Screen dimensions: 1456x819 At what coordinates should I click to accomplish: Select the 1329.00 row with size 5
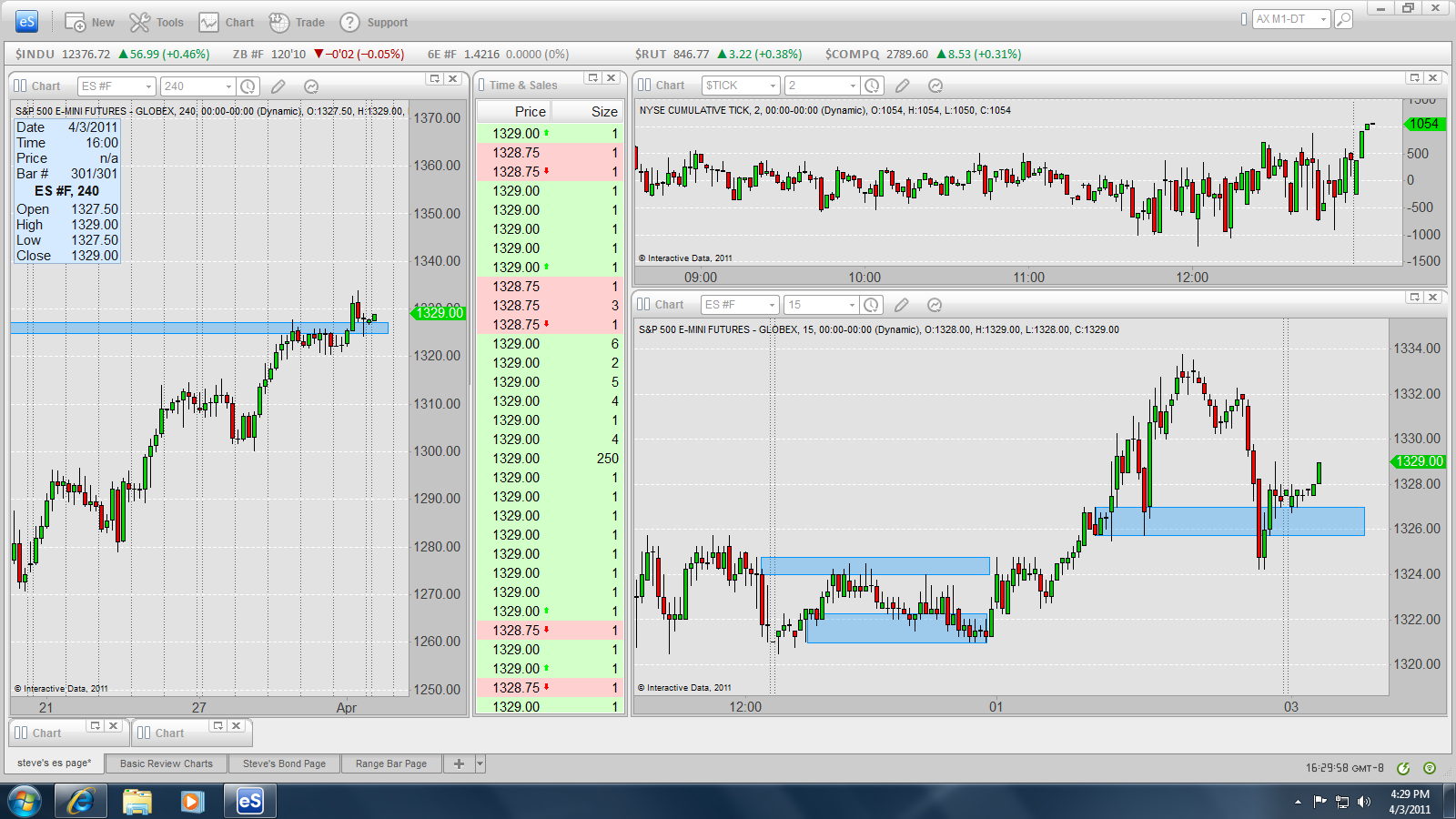point(550,382)
